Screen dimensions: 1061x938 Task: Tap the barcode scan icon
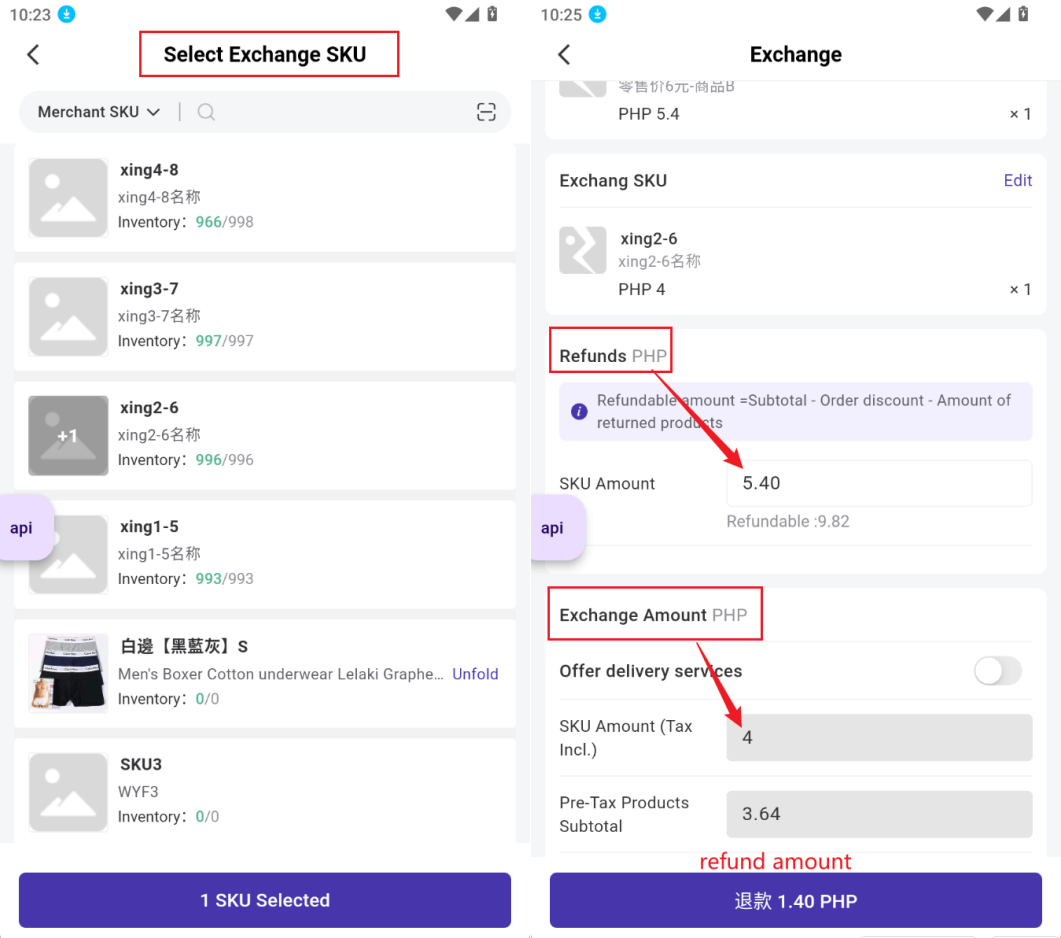(x=486, y=112)
